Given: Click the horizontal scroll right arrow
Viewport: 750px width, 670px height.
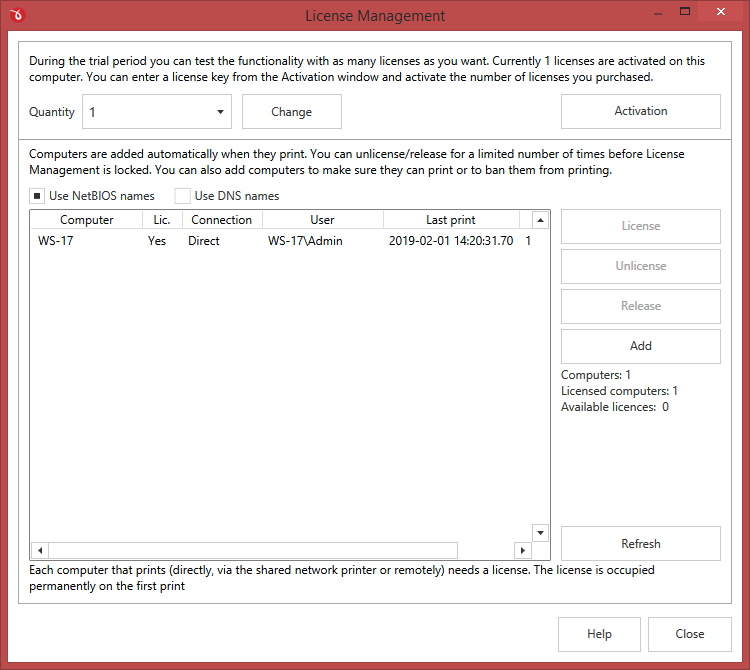Looking at the screenshot, I should click(x=523, y=550).
